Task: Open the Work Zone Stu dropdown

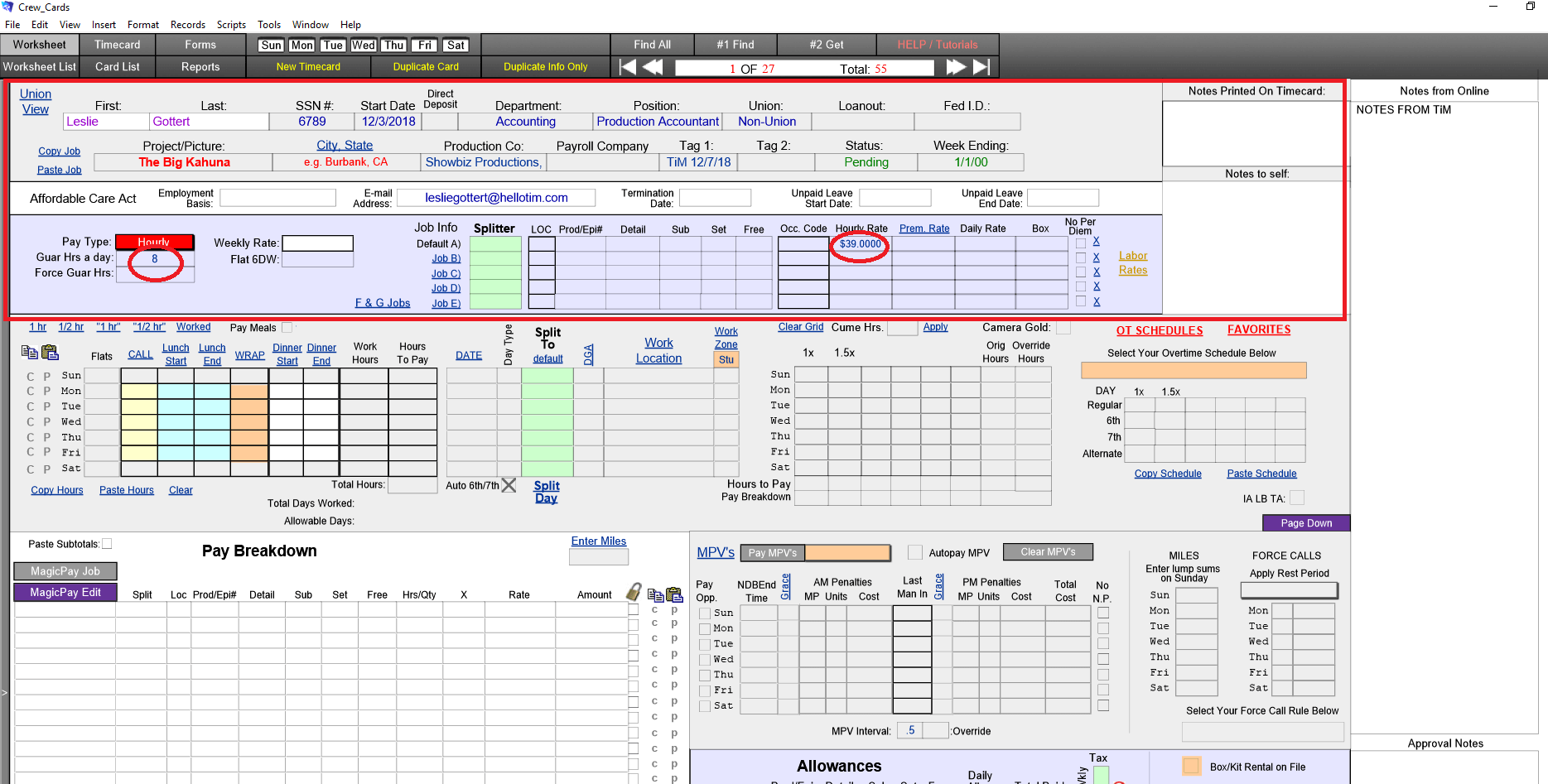Action: (x=726, y=359)
